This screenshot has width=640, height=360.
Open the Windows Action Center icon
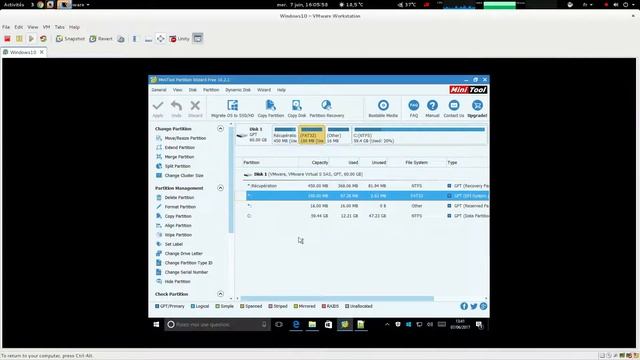coord(480,325)
